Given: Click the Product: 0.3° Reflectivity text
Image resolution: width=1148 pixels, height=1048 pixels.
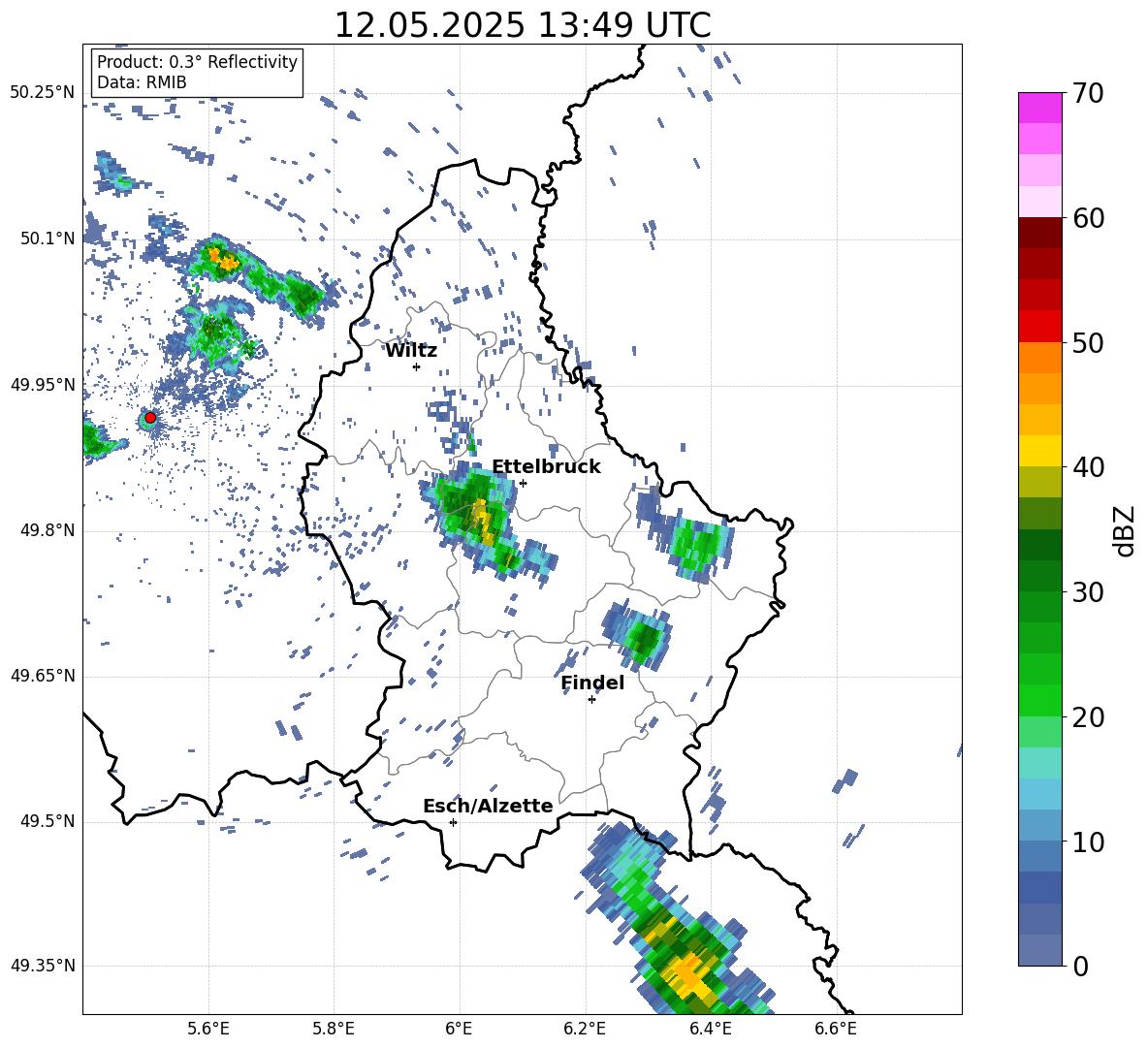Looking at the screenshot, I should [x=197, y=61].
